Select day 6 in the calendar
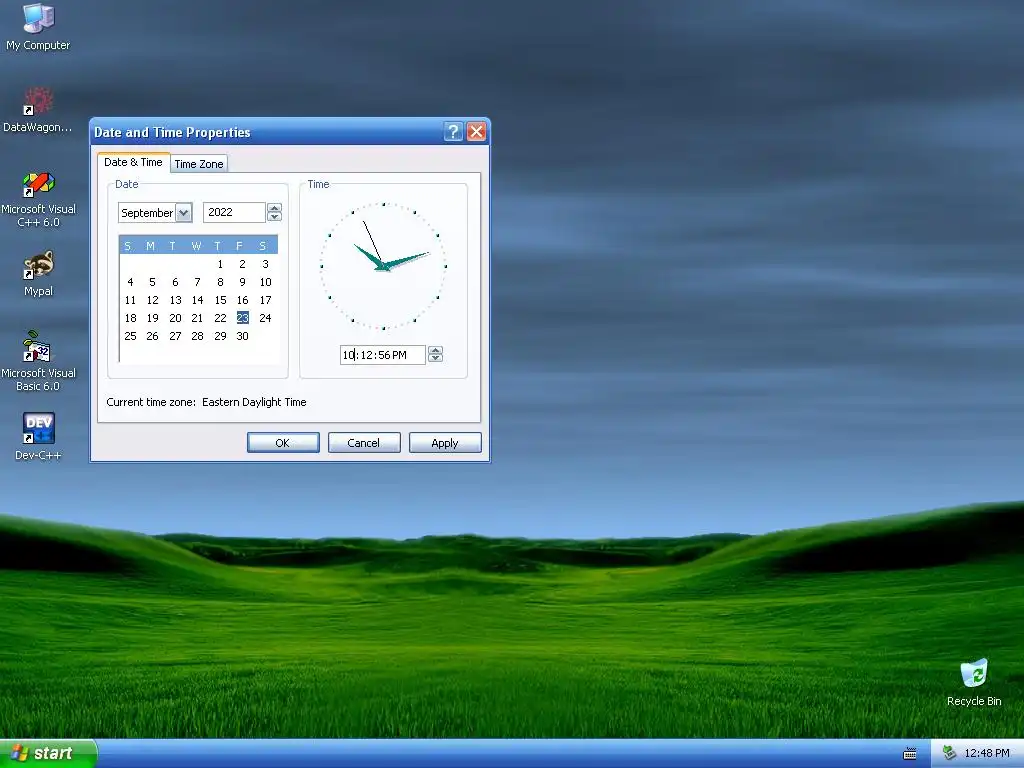This screenshot has width=1024, height=768. [x=175, y=282]
